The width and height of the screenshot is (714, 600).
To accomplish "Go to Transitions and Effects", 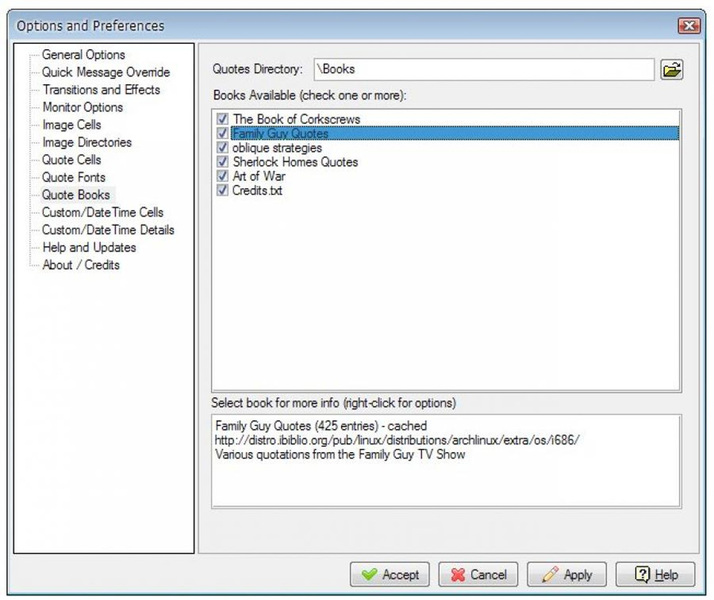I will pyautogui.click(x=101, y=90).
